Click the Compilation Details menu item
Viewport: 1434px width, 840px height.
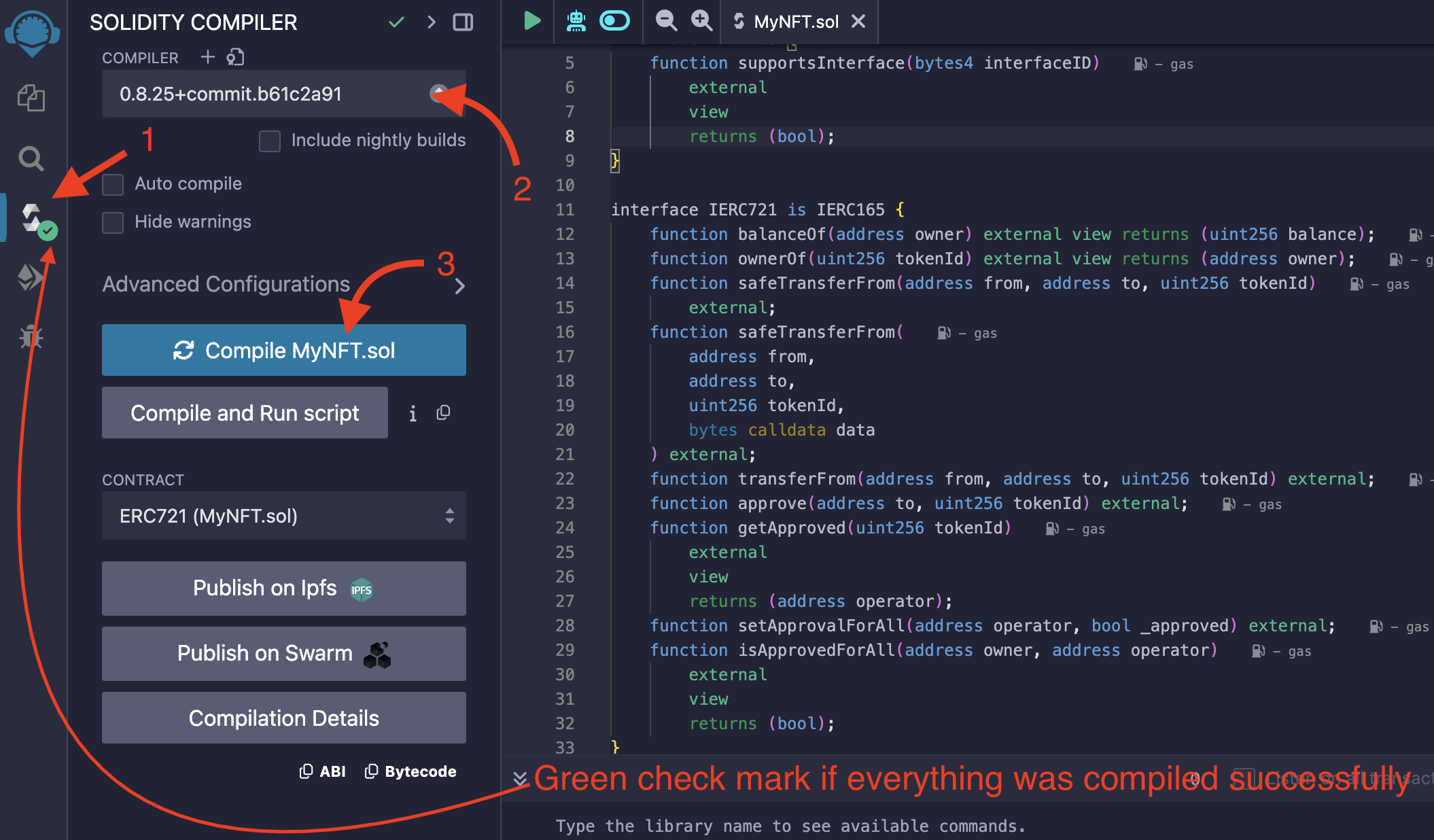coord(283,717)
